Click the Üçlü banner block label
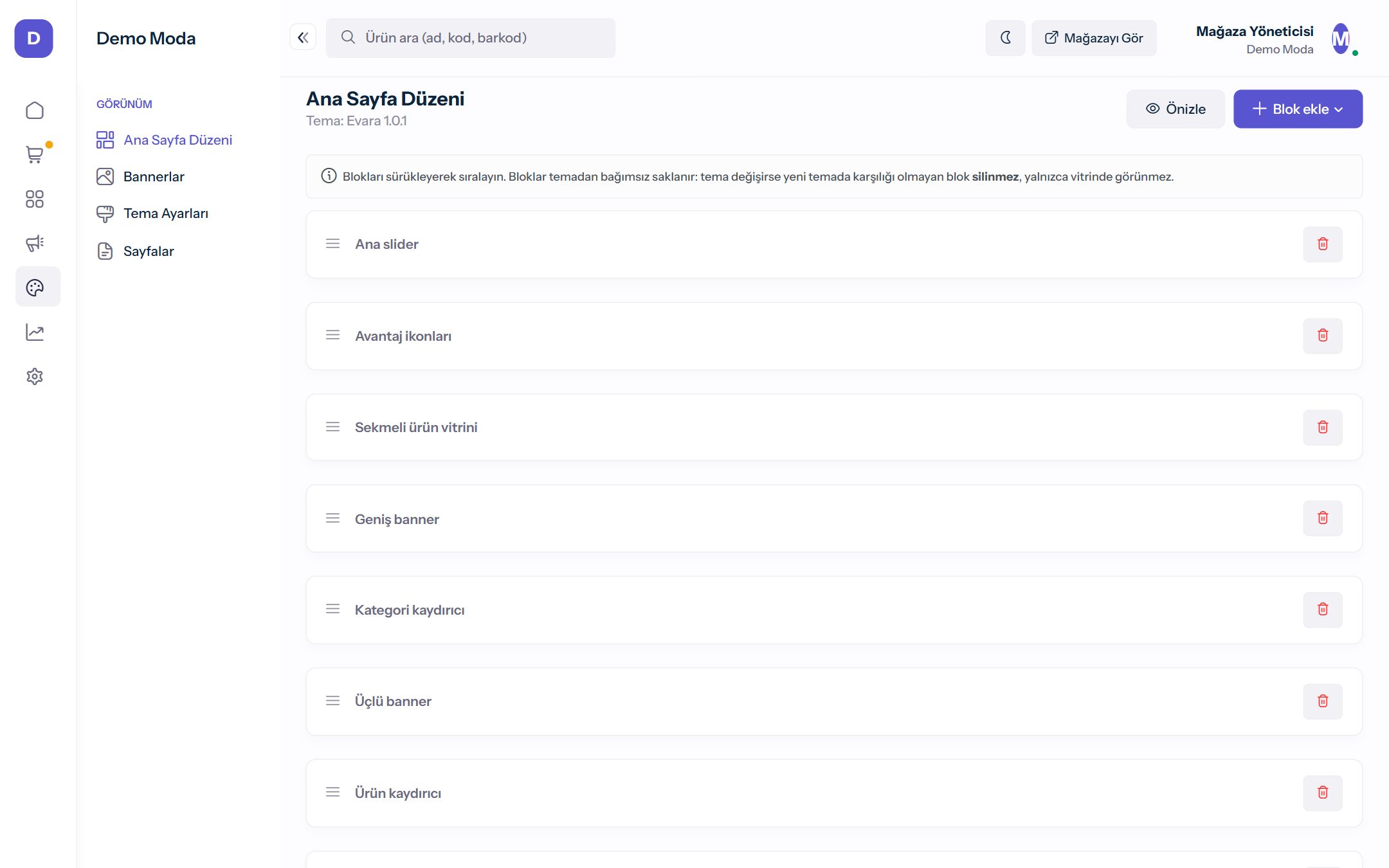 point(393,701)
